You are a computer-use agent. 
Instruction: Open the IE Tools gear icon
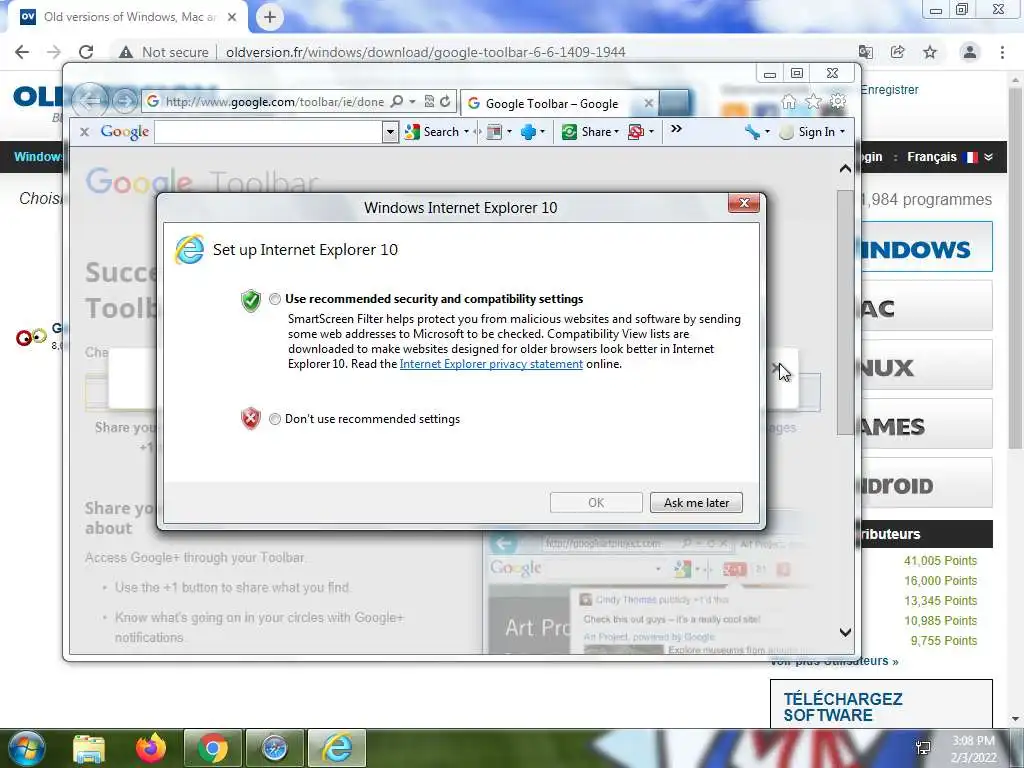click(838, 102)
